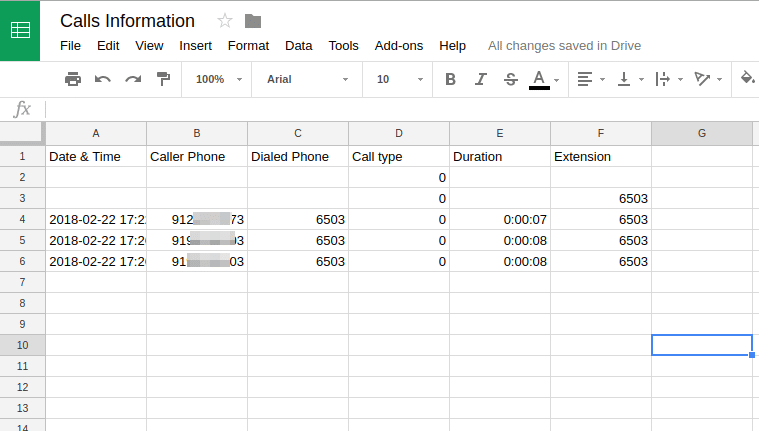This screenshot has height=431, width=759.
Task: Select the 0:00:07 duration cell
Action: click(500, 219)
